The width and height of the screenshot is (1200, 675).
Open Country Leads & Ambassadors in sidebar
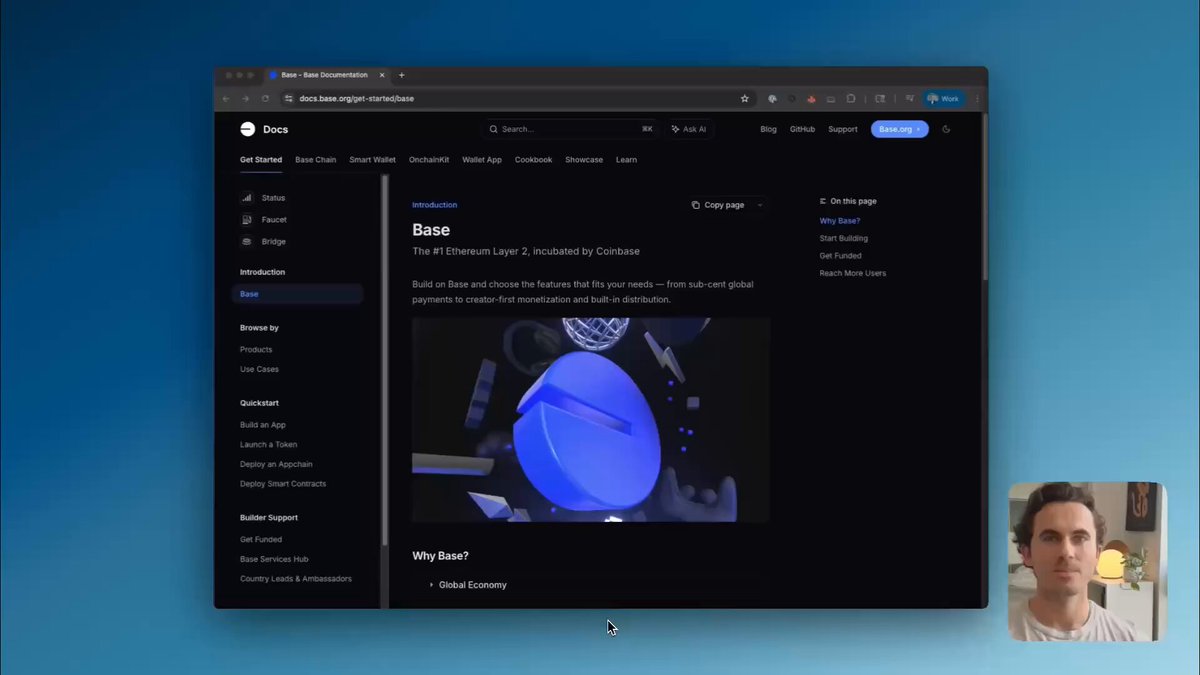[x=296, y=579]
